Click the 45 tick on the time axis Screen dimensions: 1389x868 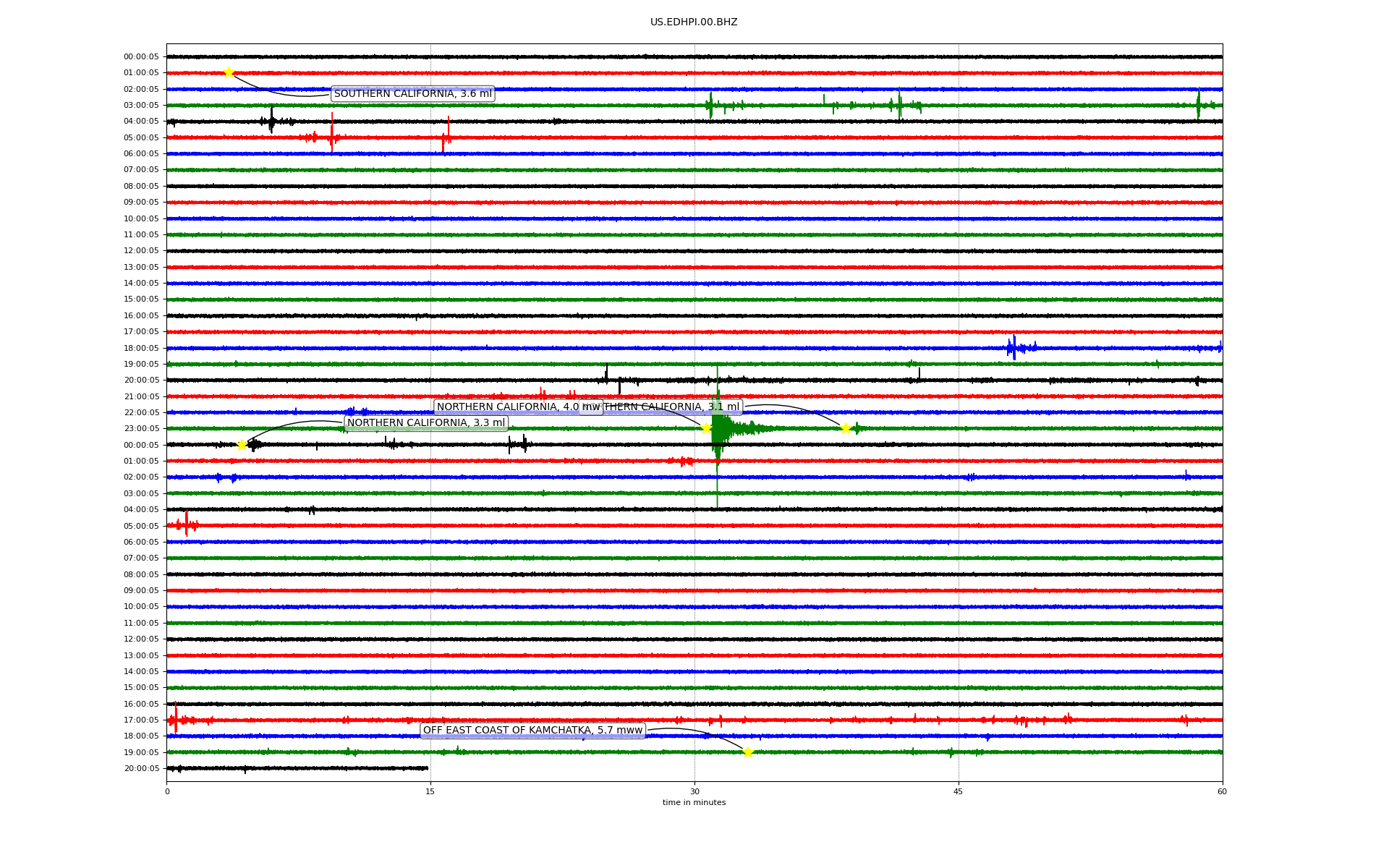[x=959, y=791]
